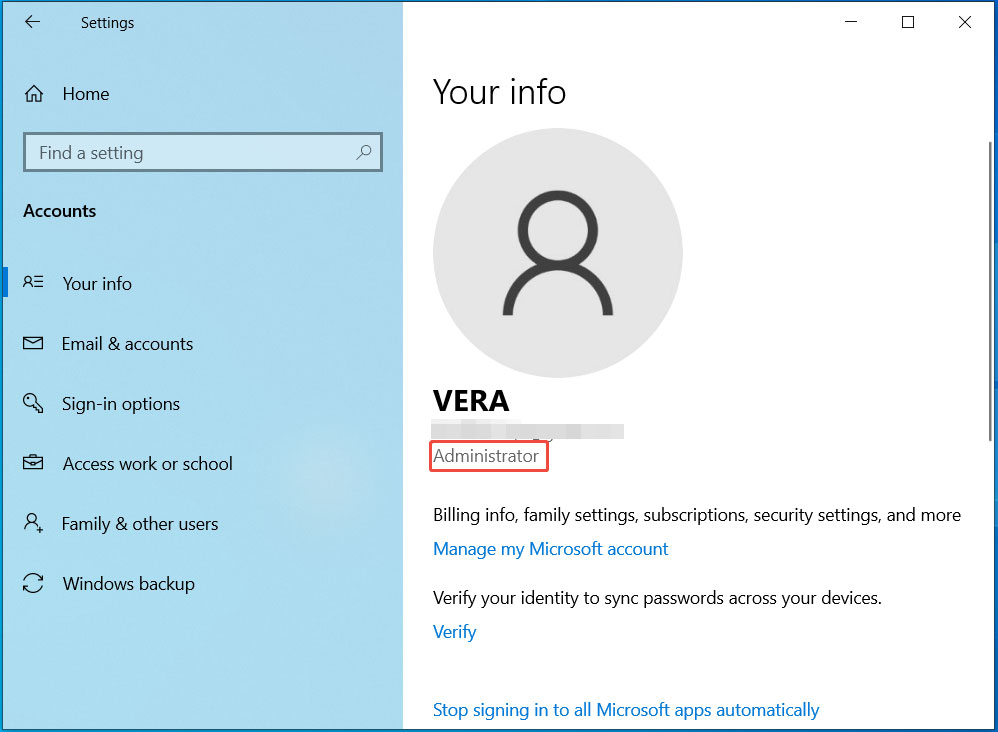998x732 pixels.
Task: Open Sign-in options via the key icon
Action: click(x=33, y=403)
